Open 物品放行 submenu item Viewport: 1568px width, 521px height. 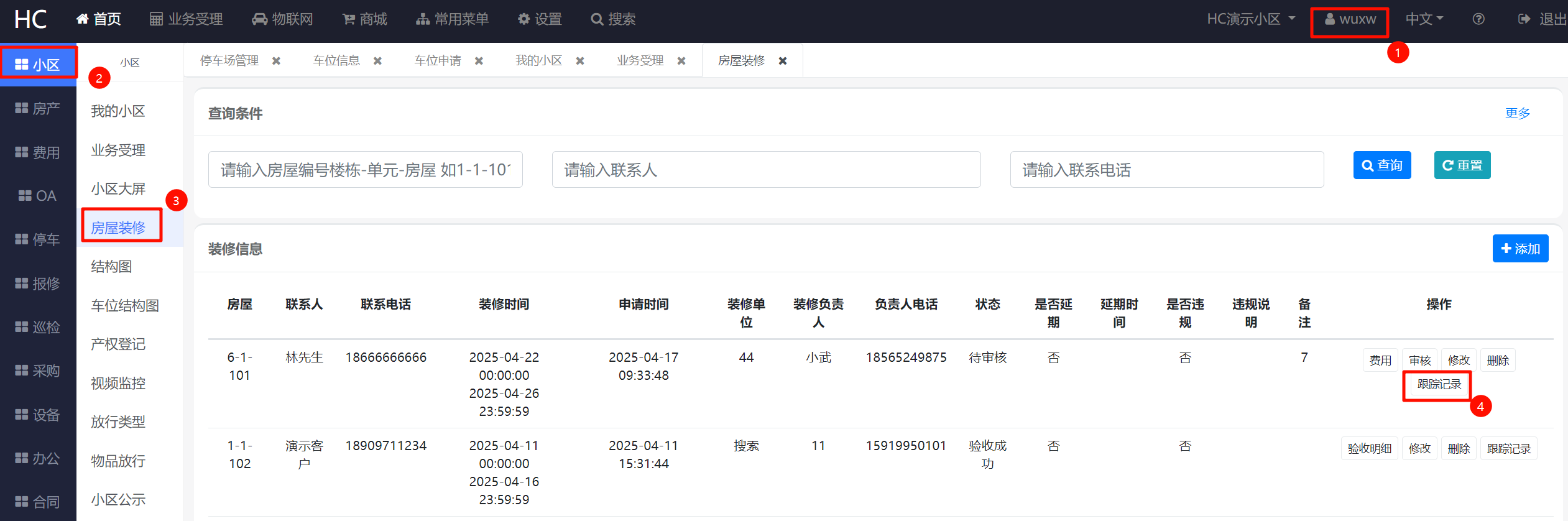click(118, 461)
